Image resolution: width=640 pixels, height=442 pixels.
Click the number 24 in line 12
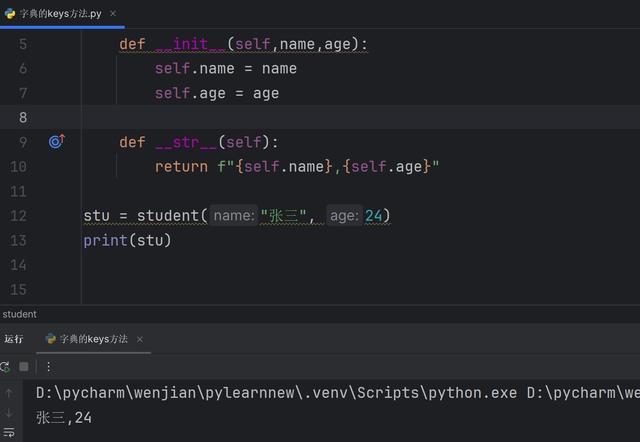pyautogui.click(x=373, y=215)
